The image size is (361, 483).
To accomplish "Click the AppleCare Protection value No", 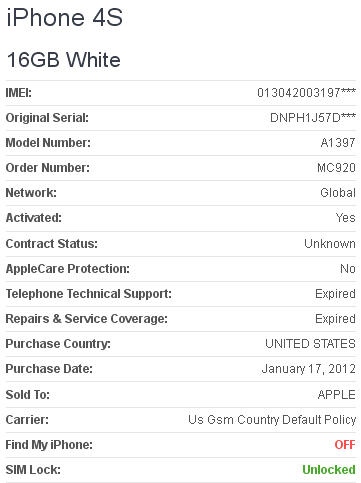I will [348, 269].
